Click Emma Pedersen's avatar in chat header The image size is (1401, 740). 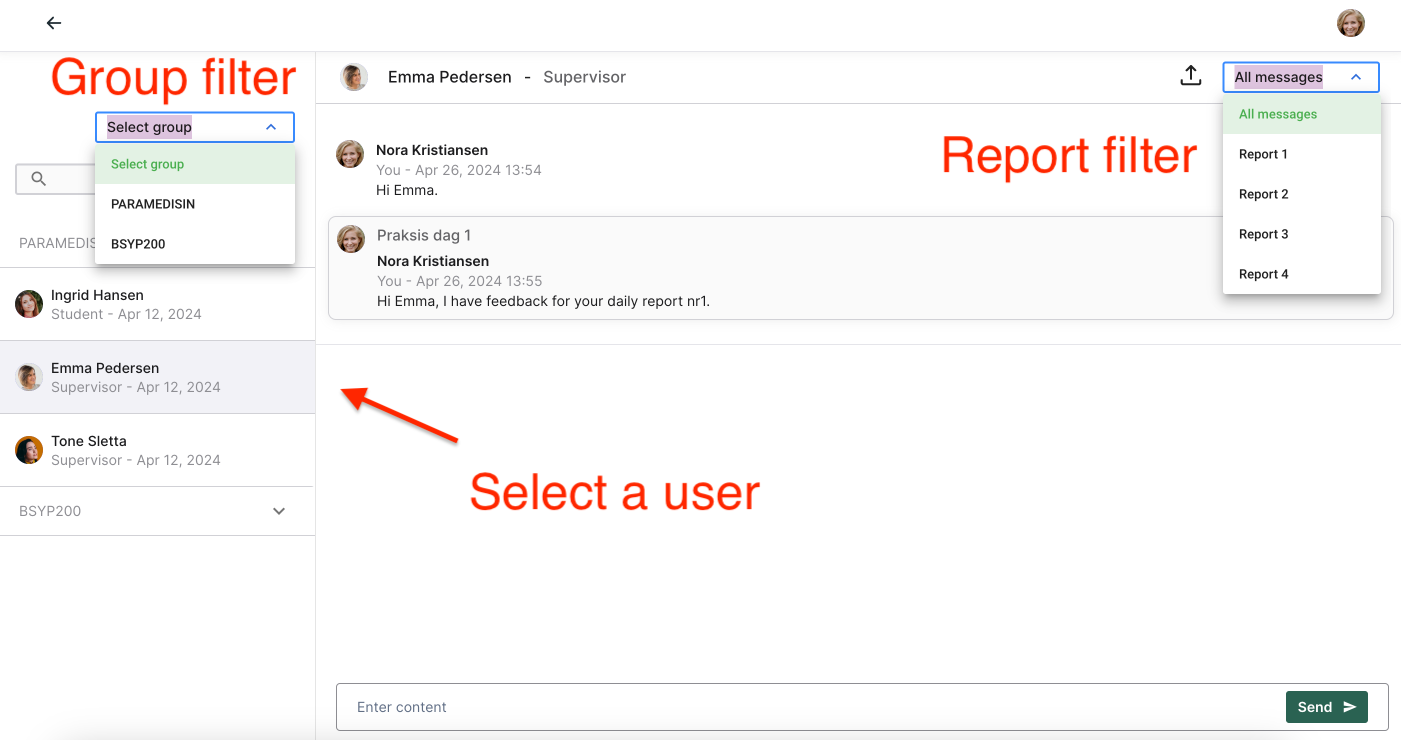click(354, 77)
